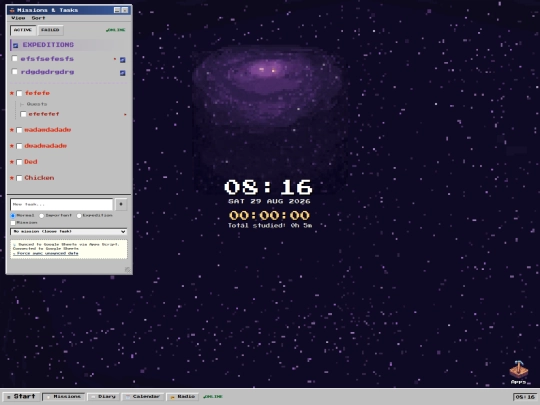Click the Missions & Tasks title bar icon

[12, 10]
